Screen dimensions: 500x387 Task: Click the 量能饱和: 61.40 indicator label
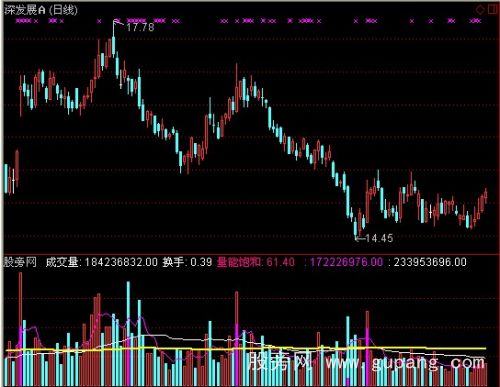click(256, 262)
